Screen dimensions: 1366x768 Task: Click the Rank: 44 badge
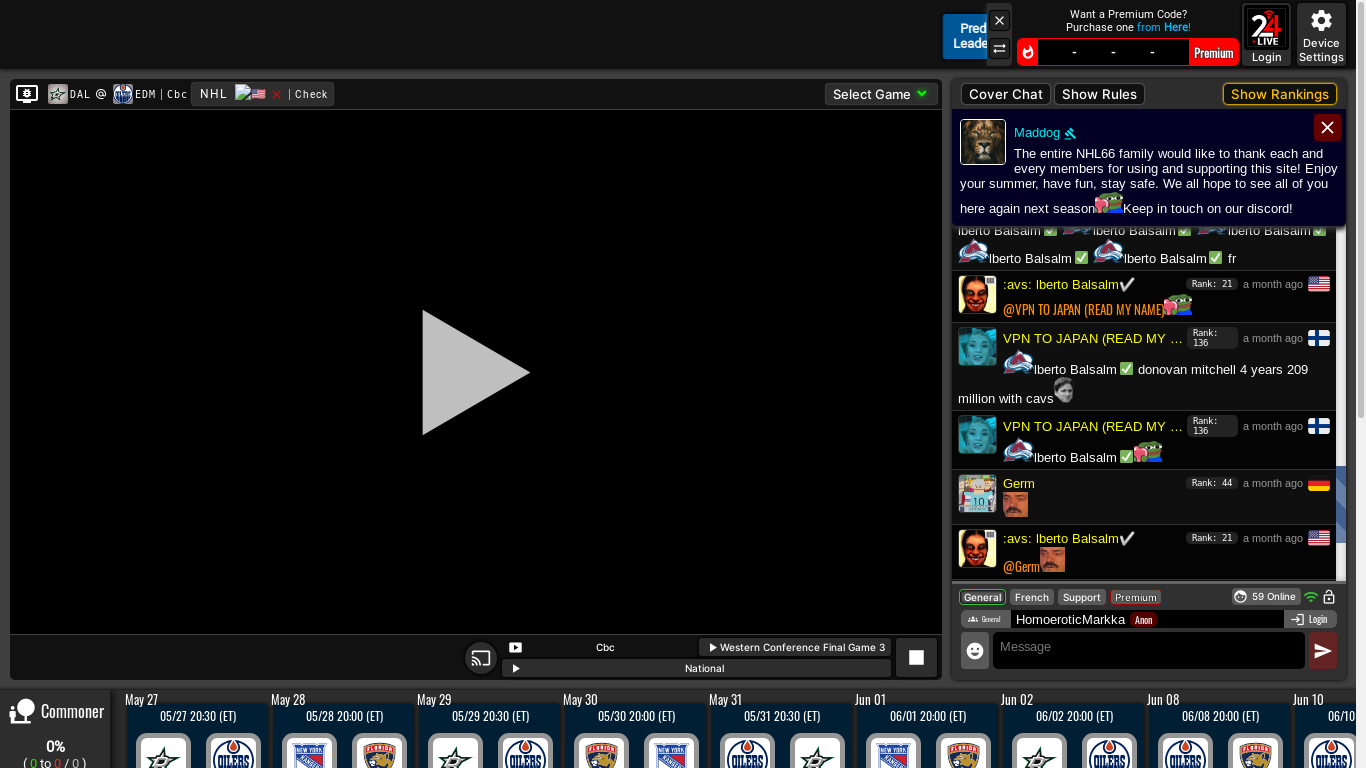pyautogui.click(x=1212, y=483)
